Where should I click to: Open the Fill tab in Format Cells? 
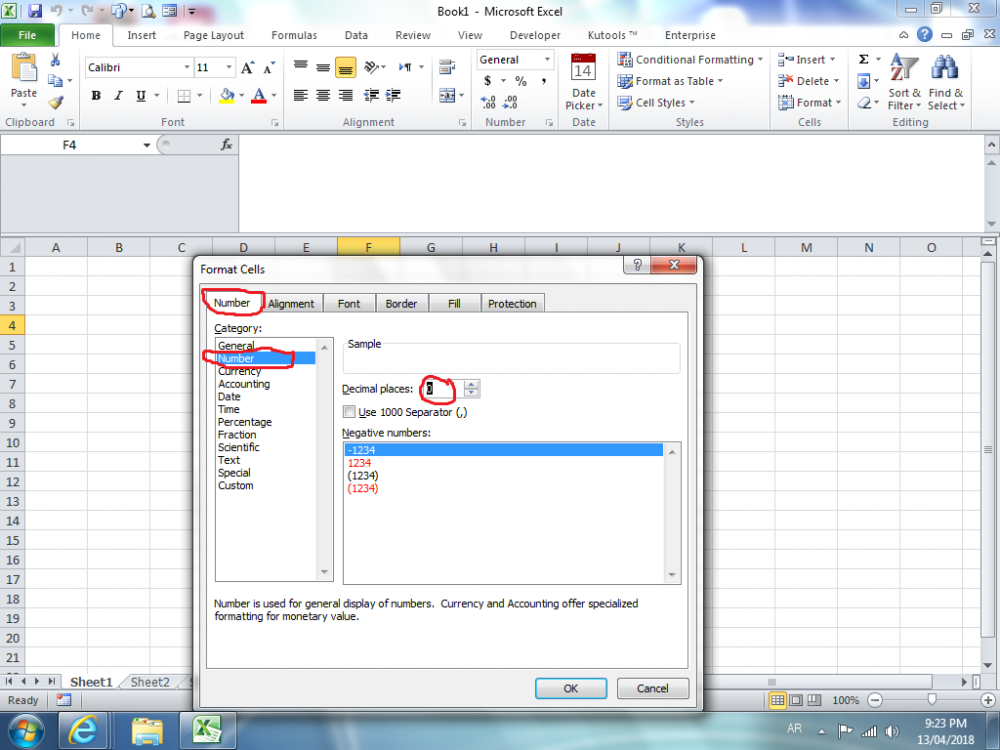[454, 304]
